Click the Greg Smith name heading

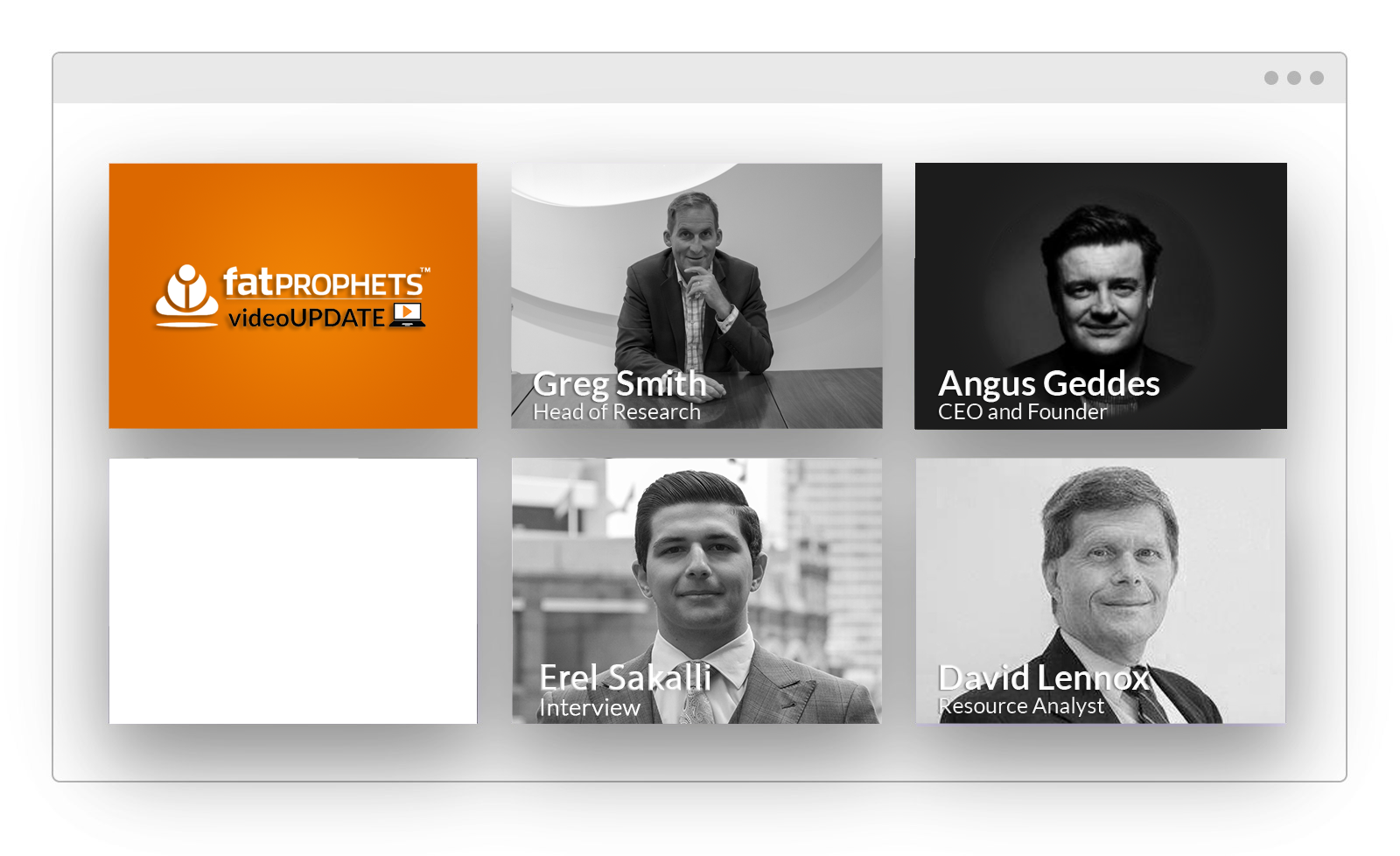(x=619, y=384)
